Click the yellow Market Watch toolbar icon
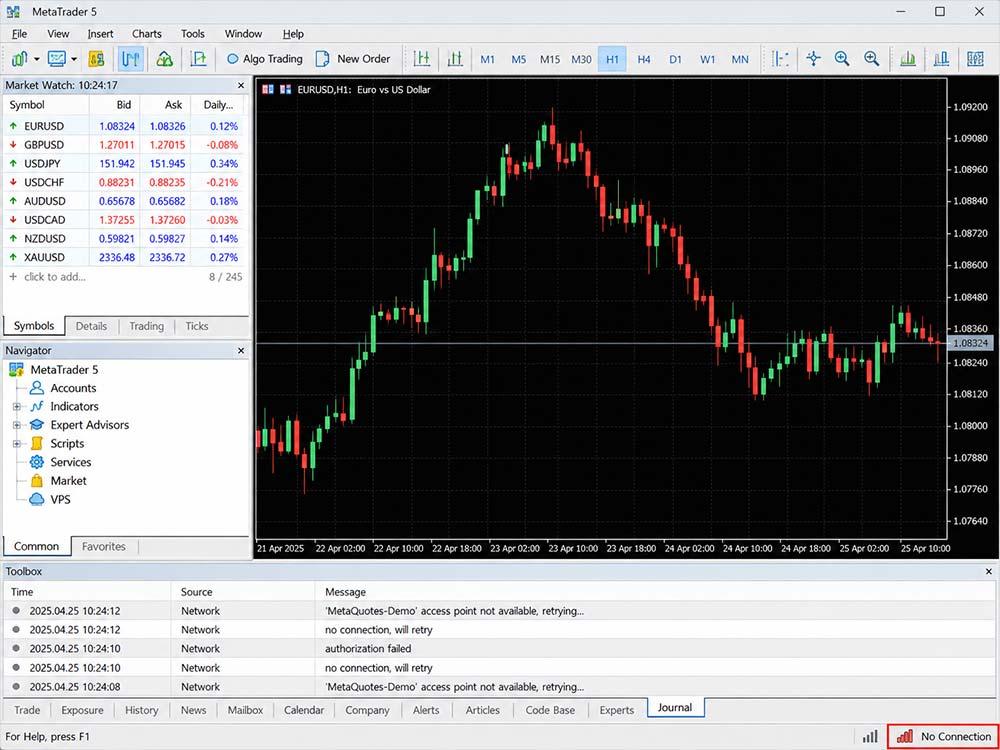Viewport: 1000px width, 750px height. point(96,59)
